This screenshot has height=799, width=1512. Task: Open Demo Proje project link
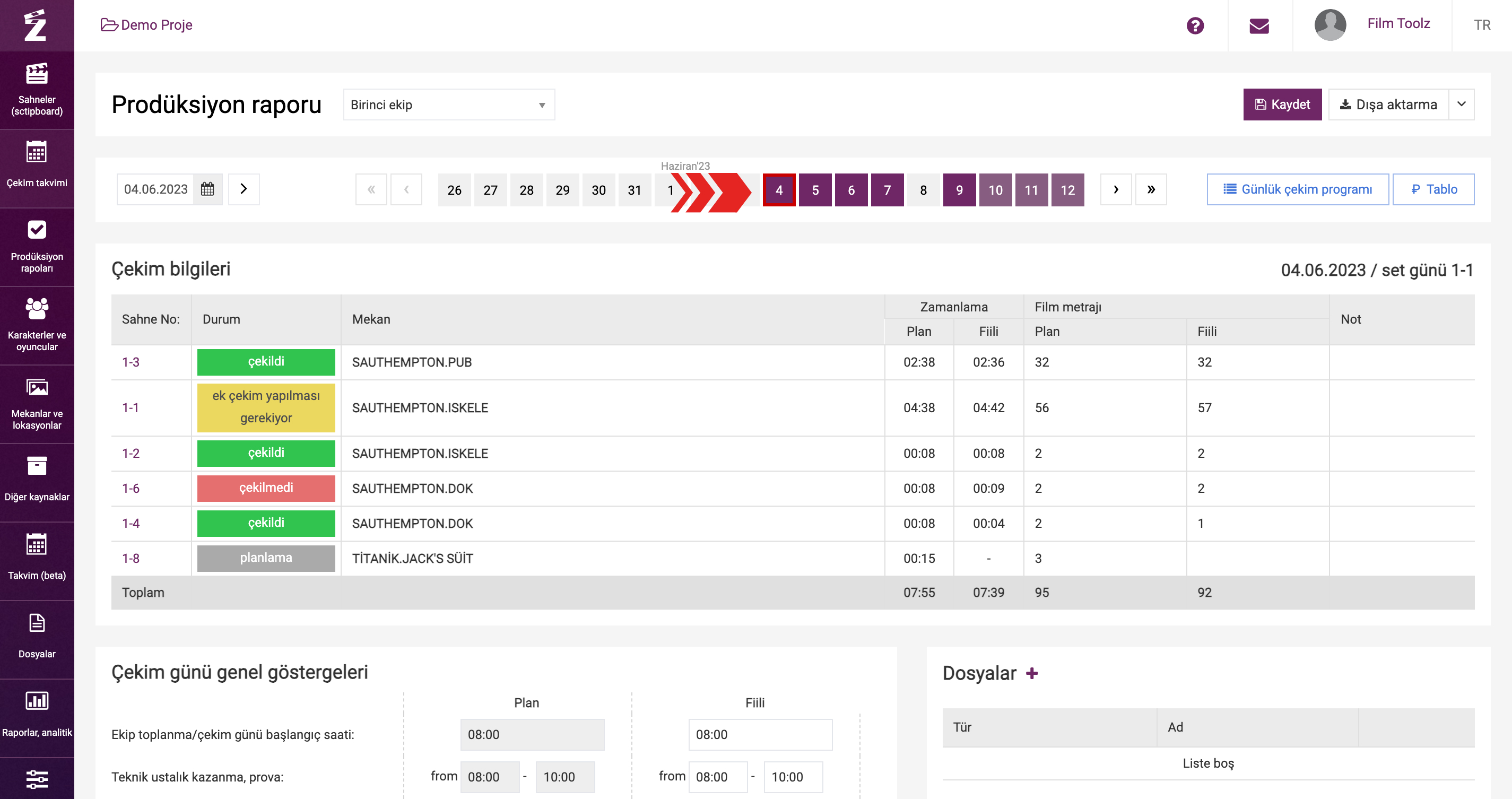(147, 24)
